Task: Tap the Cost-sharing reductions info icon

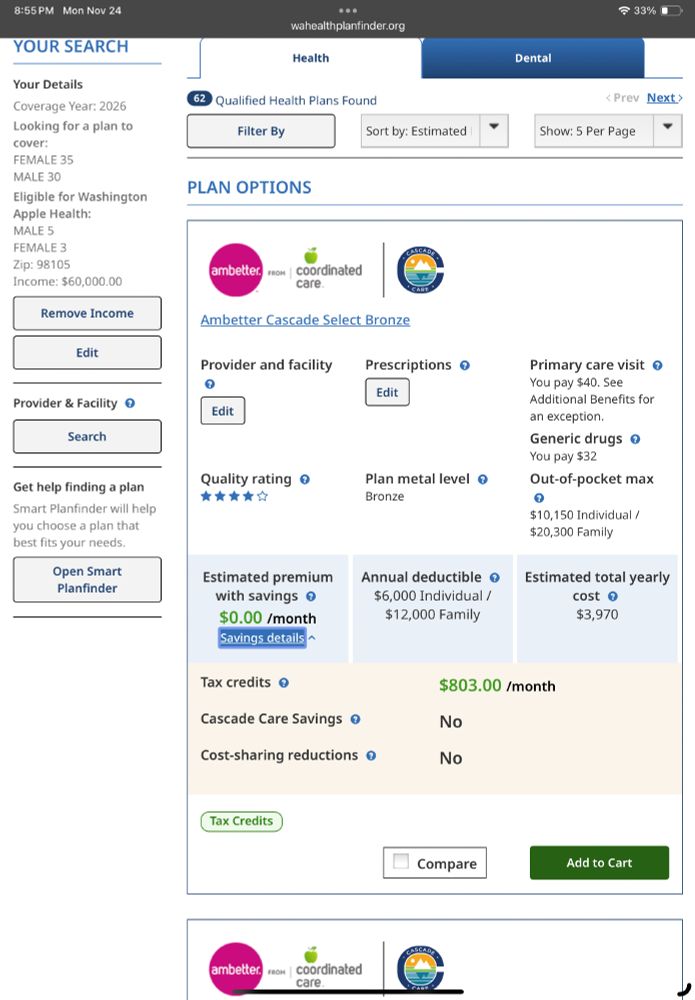Action: (x=371, y=756)
